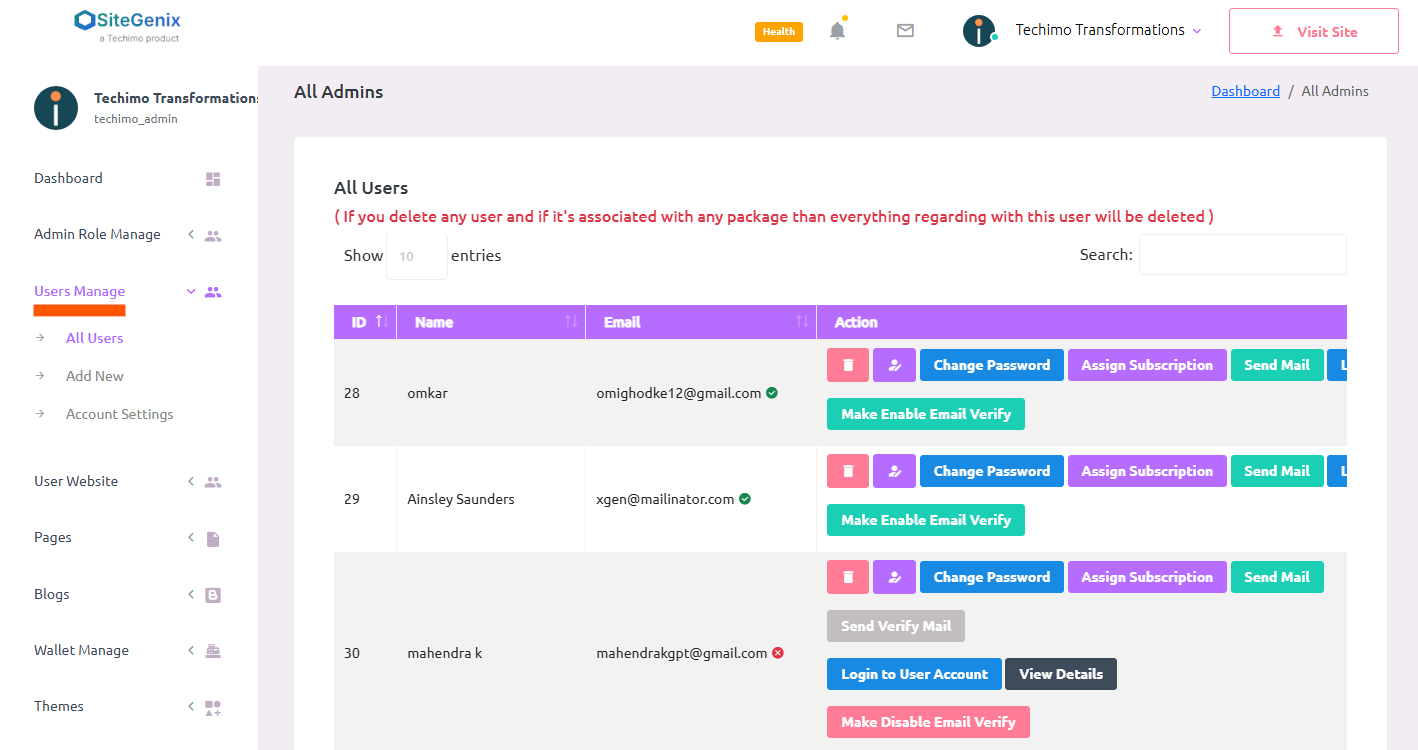The image size is (1418, 750).
Task: Click the edit user icon for omkar
Action: [x=894, y=365]
